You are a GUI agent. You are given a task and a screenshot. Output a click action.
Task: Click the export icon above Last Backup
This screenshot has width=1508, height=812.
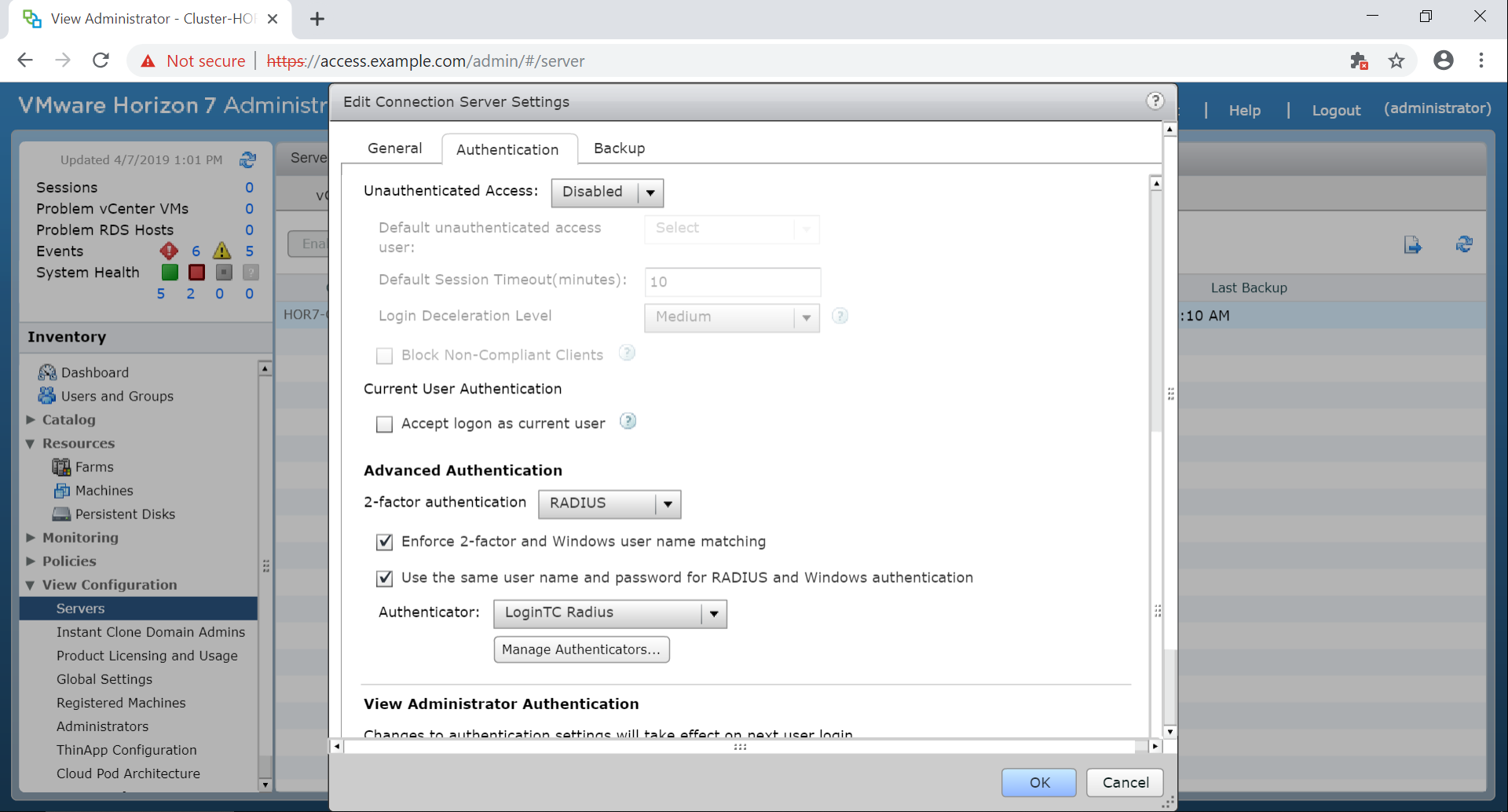coord(1412,245)
